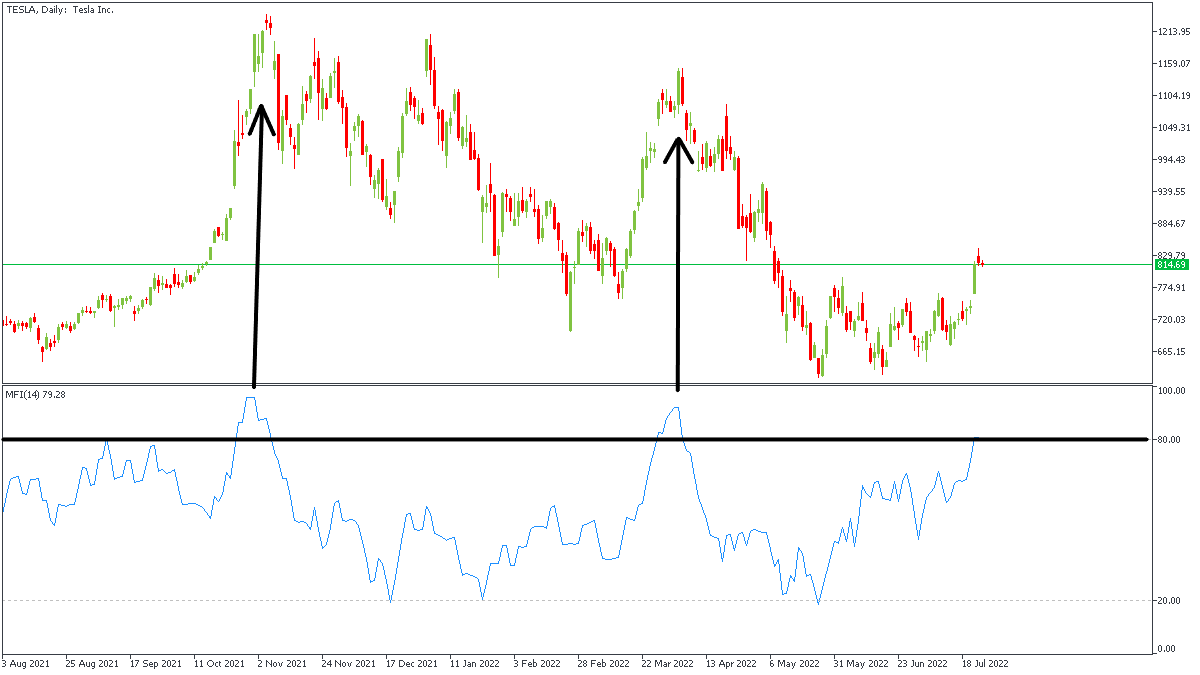Select the MFI(14) indicator label
The height and width of the screenshot is (675, 1200).
click(x=33, y=395)
